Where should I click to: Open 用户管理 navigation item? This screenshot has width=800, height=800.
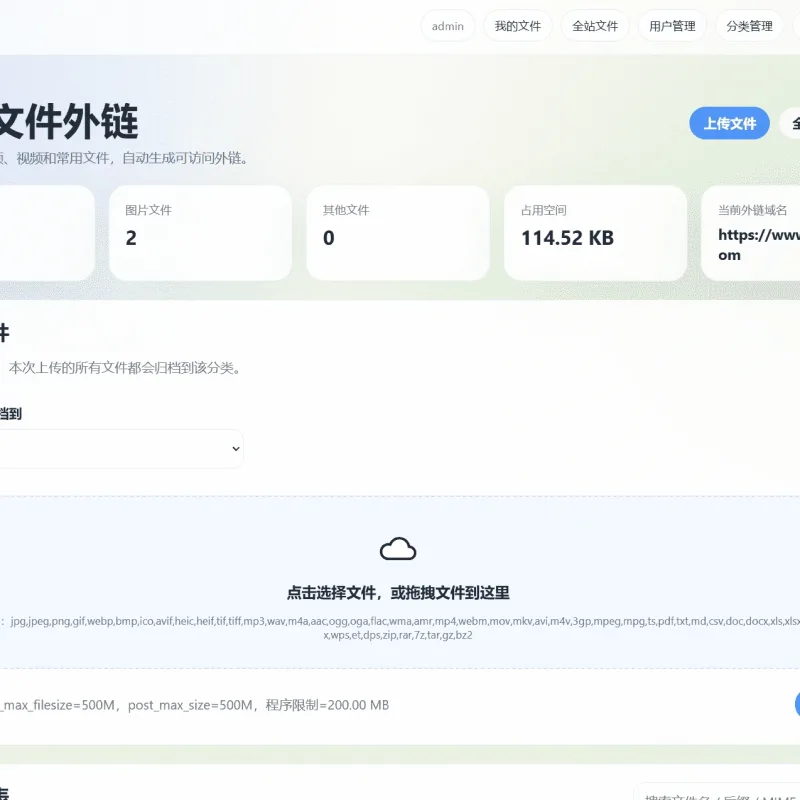click(672, 26)
